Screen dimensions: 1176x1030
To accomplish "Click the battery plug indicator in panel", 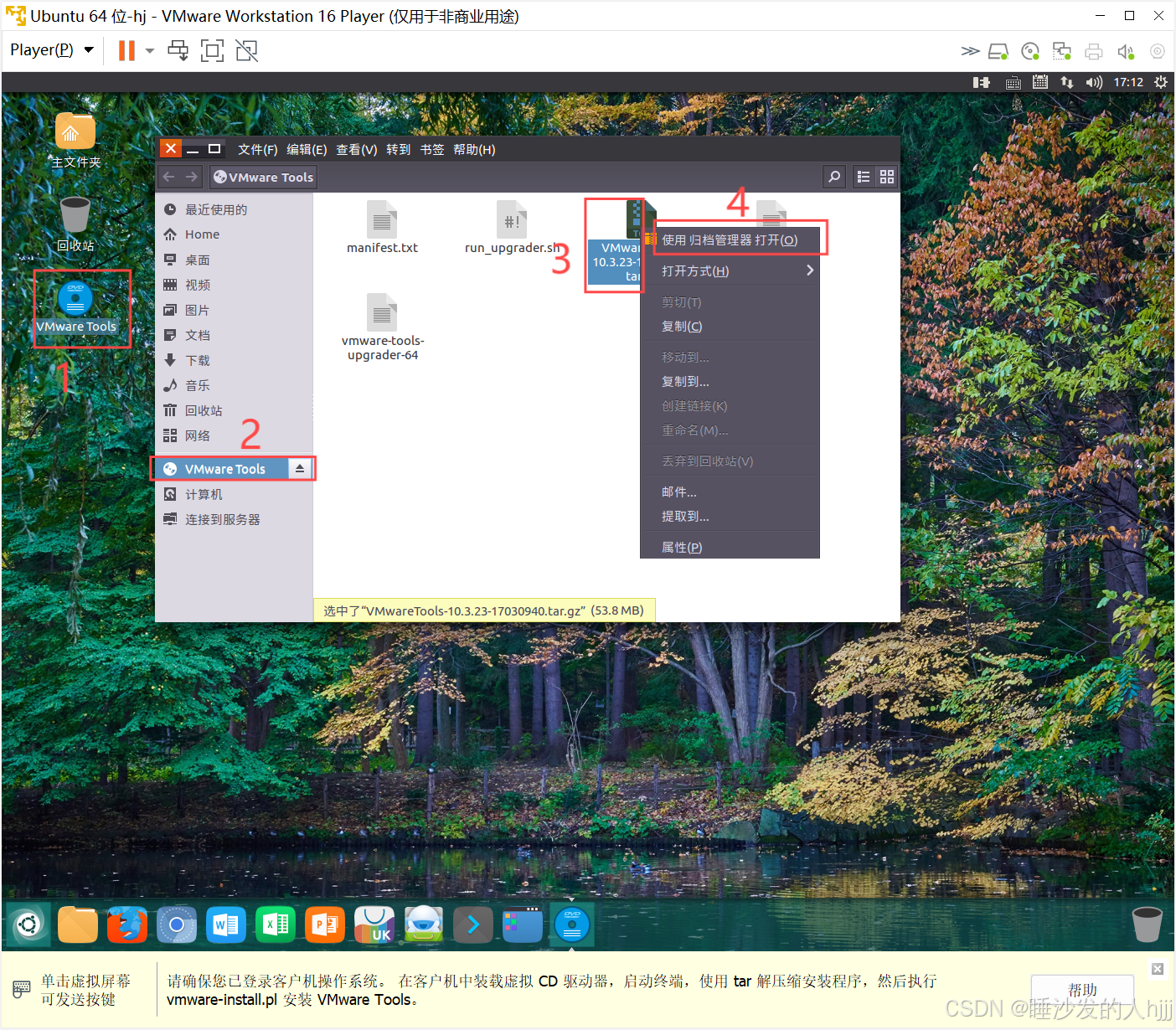I will [982, 82].
